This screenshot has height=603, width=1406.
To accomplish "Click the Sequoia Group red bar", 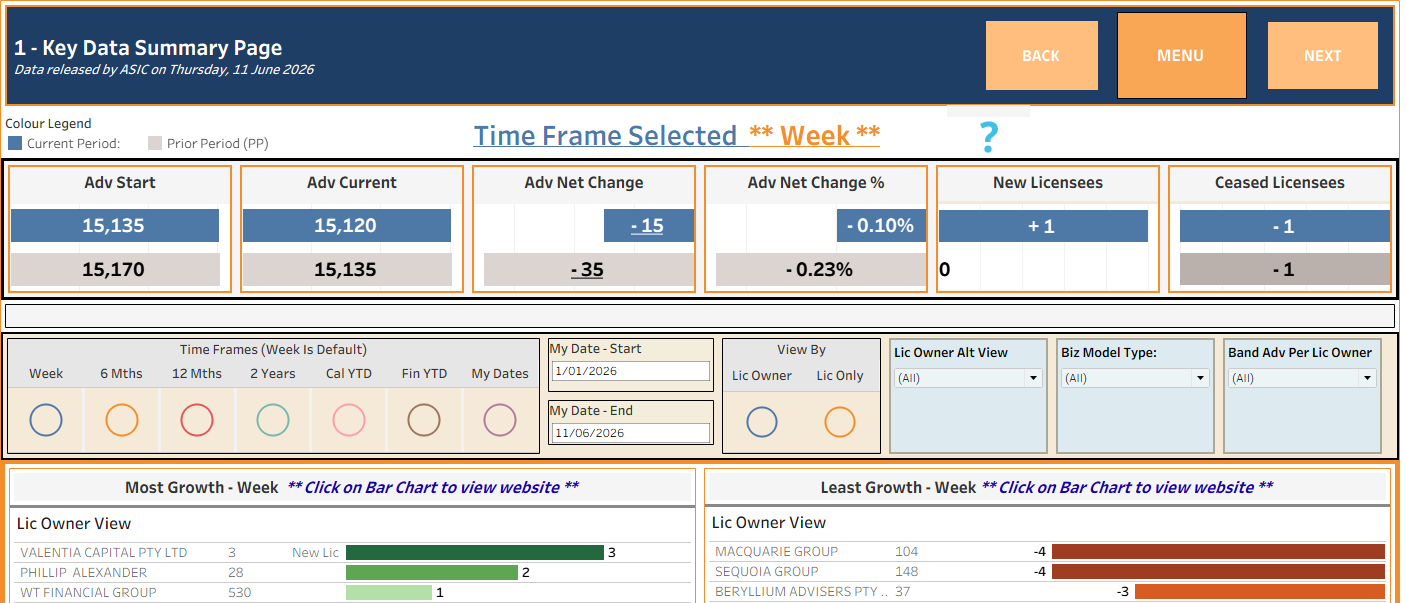I will (x=1218, y=572).
